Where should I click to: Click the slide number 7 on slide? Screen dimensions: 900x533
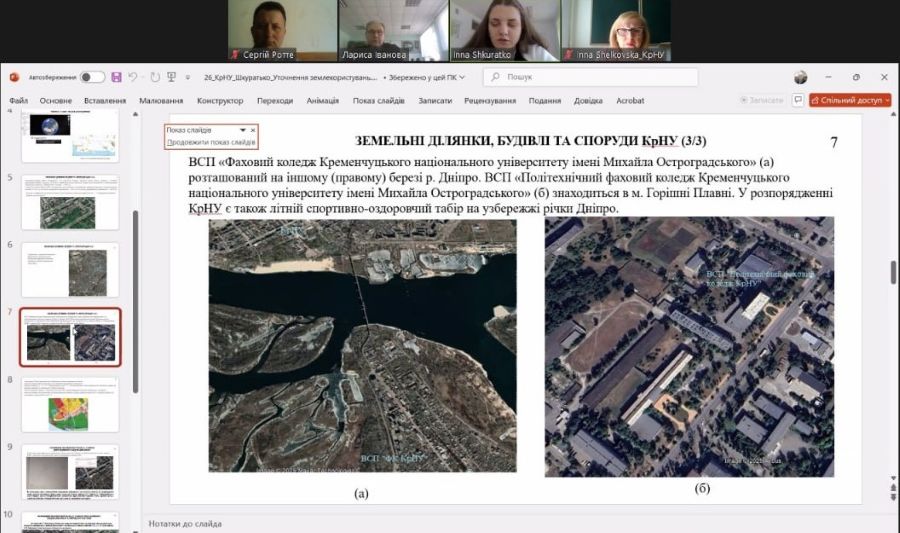[834, 142]
